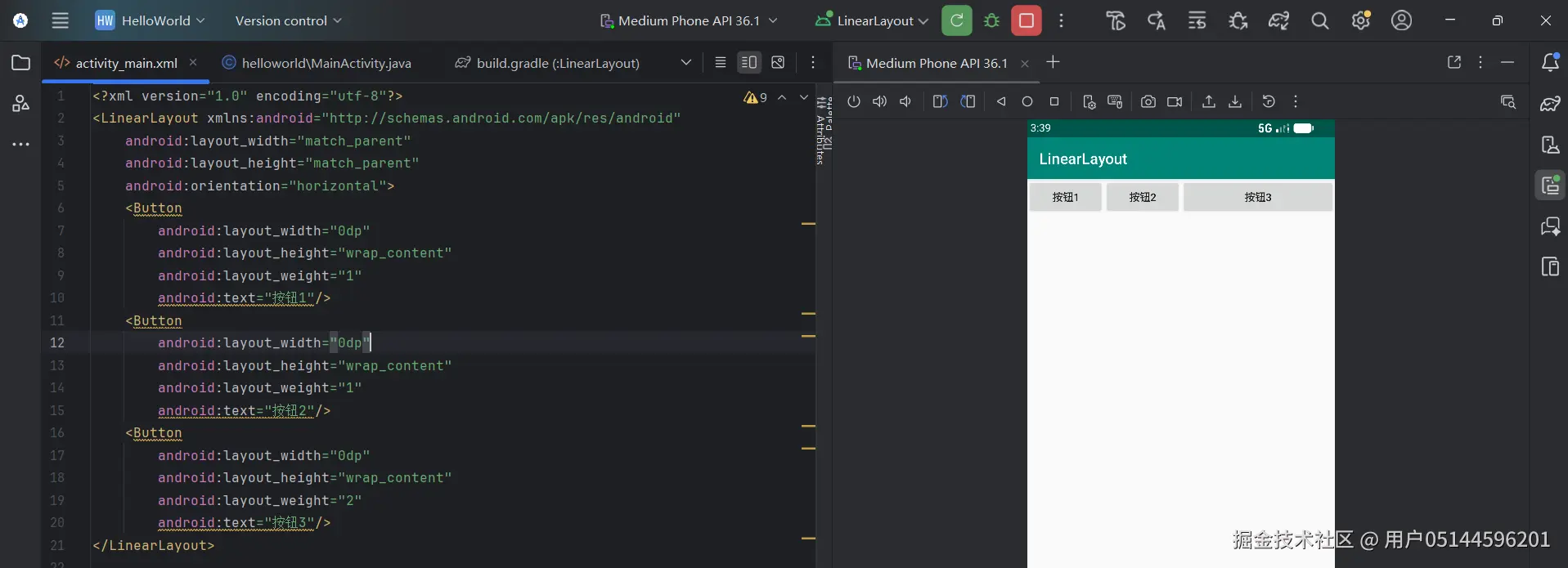The height and width of the screenshot is (568, 1568).
Task: Open the LinearLayout run configuration dropdown
Action: (x=872, y=20)
